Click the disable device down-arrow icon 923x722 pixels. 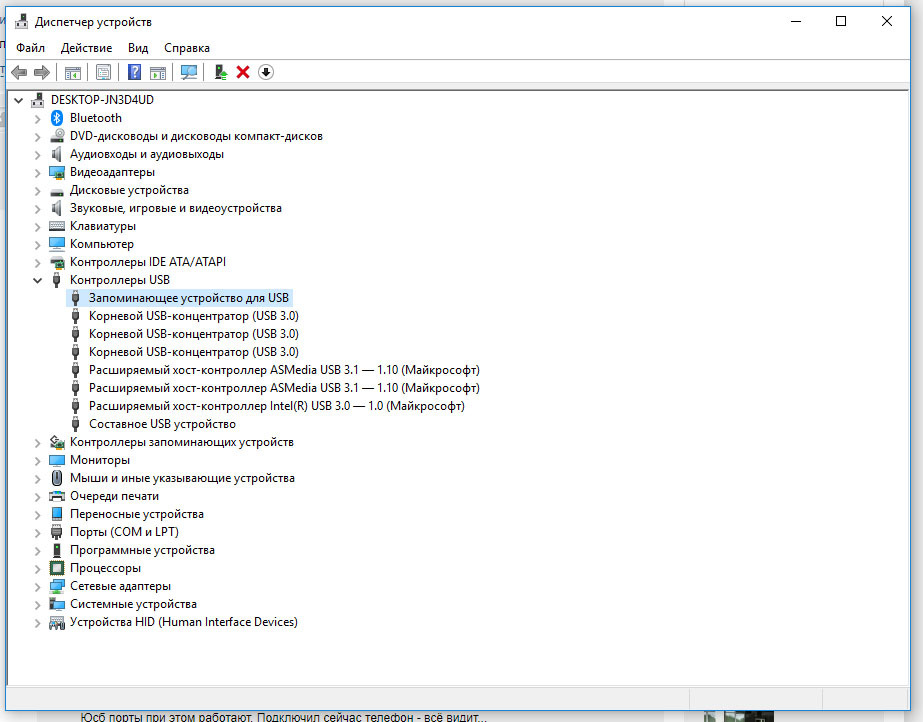(266, 72)
